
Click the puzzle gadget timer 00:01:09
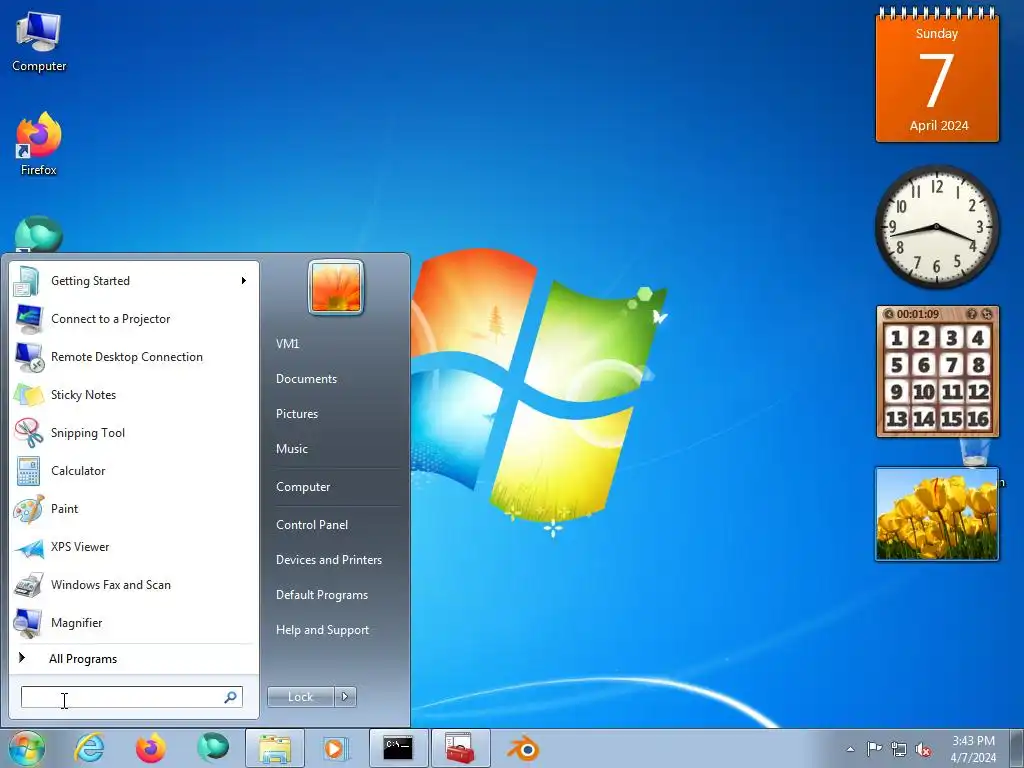(918, 314)
